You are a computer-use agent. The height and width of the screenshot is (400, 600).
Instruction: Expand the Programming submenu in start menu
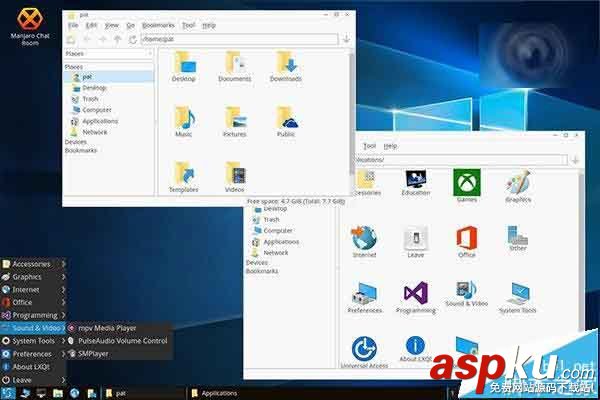(x=34, y=315)
